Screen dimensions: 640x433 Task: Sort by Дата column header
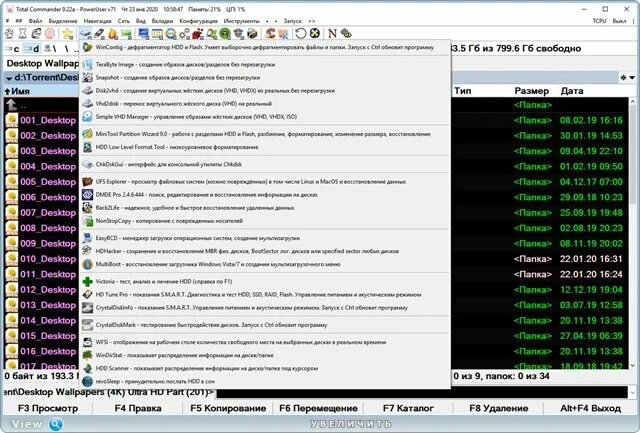click(x=571, y=91)
